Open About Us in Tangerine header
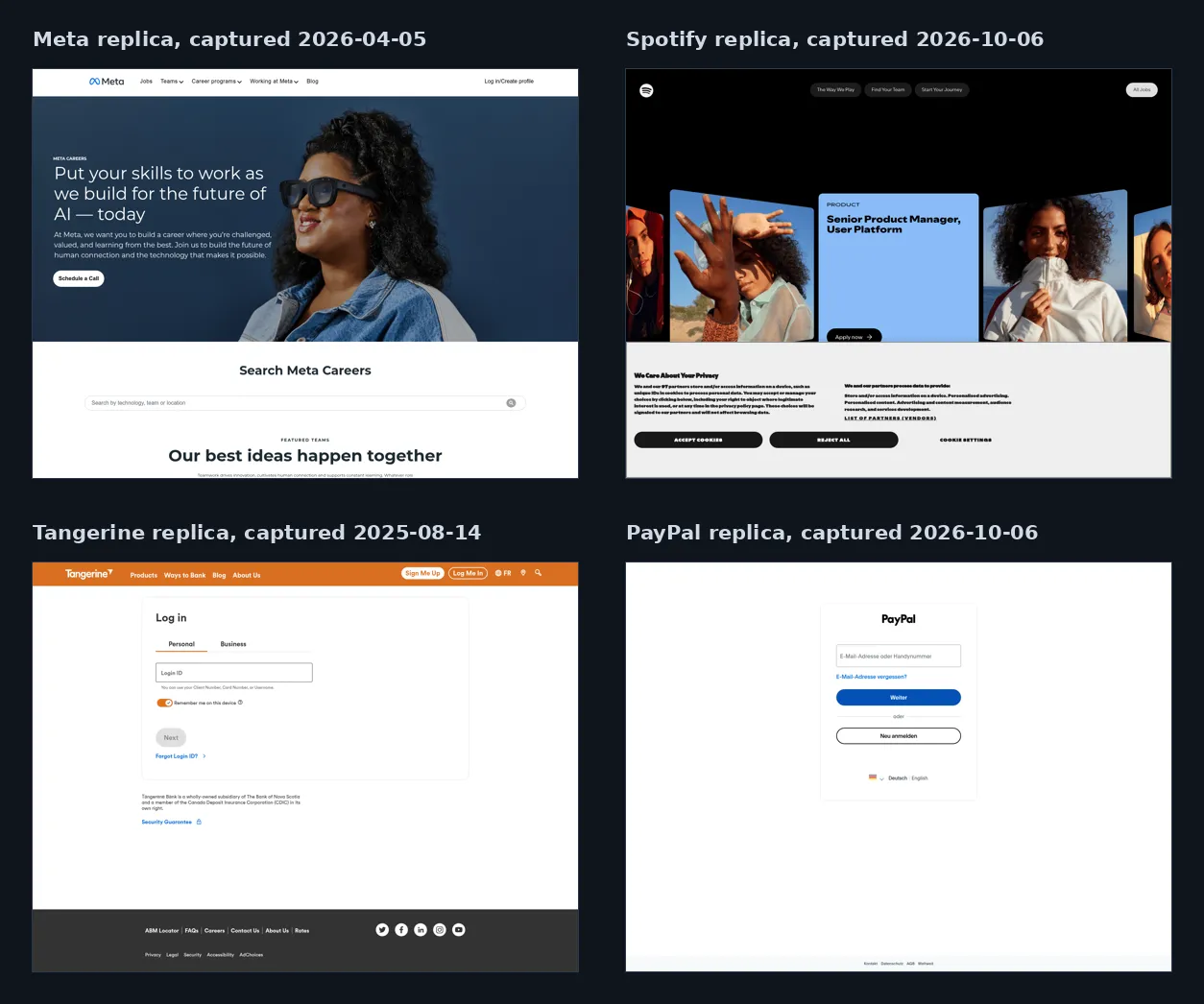Viewport: 1204px width, 1004px height. 247,575
